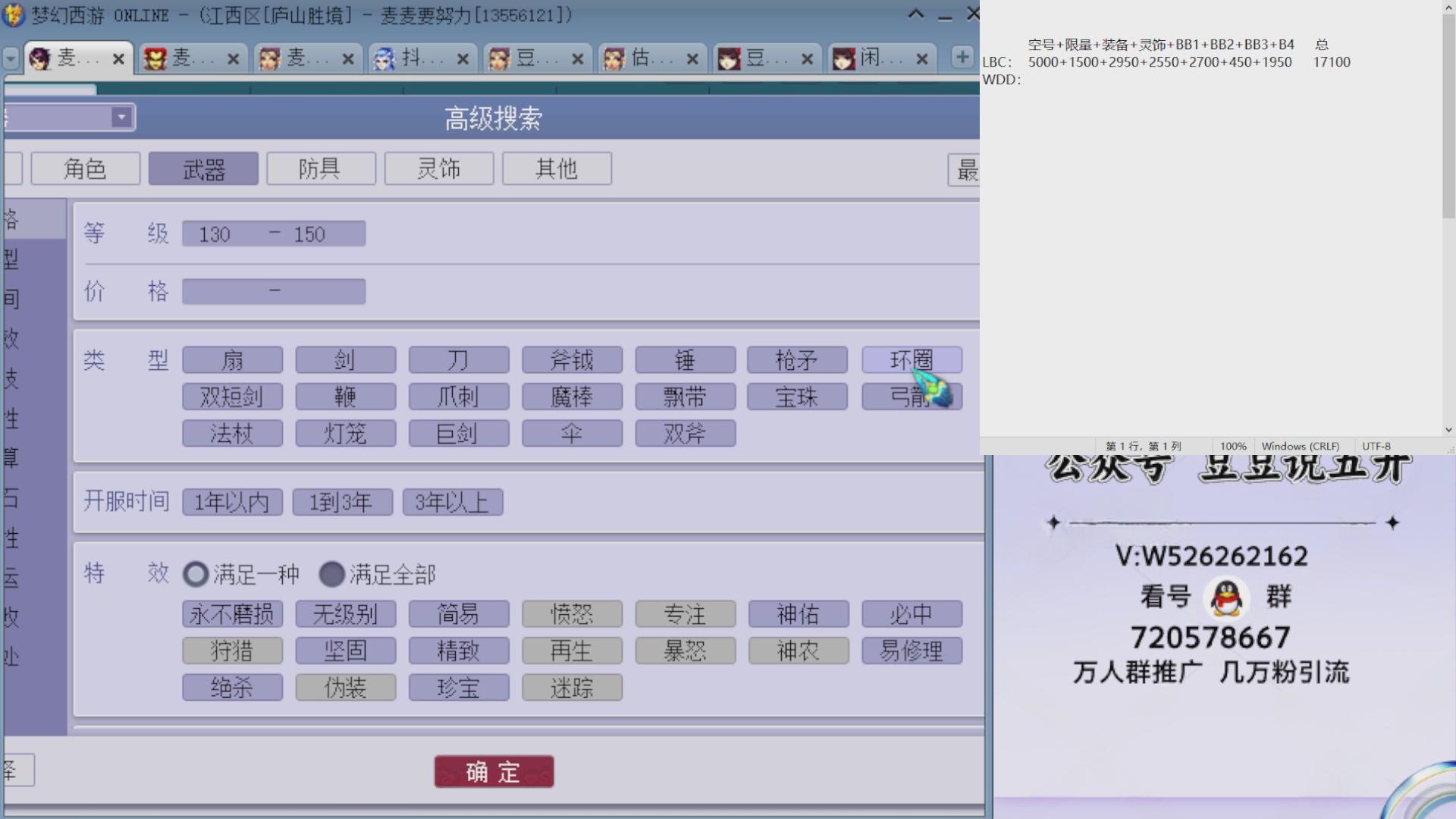Switch to the 抖 character tab

coord(422,58)
